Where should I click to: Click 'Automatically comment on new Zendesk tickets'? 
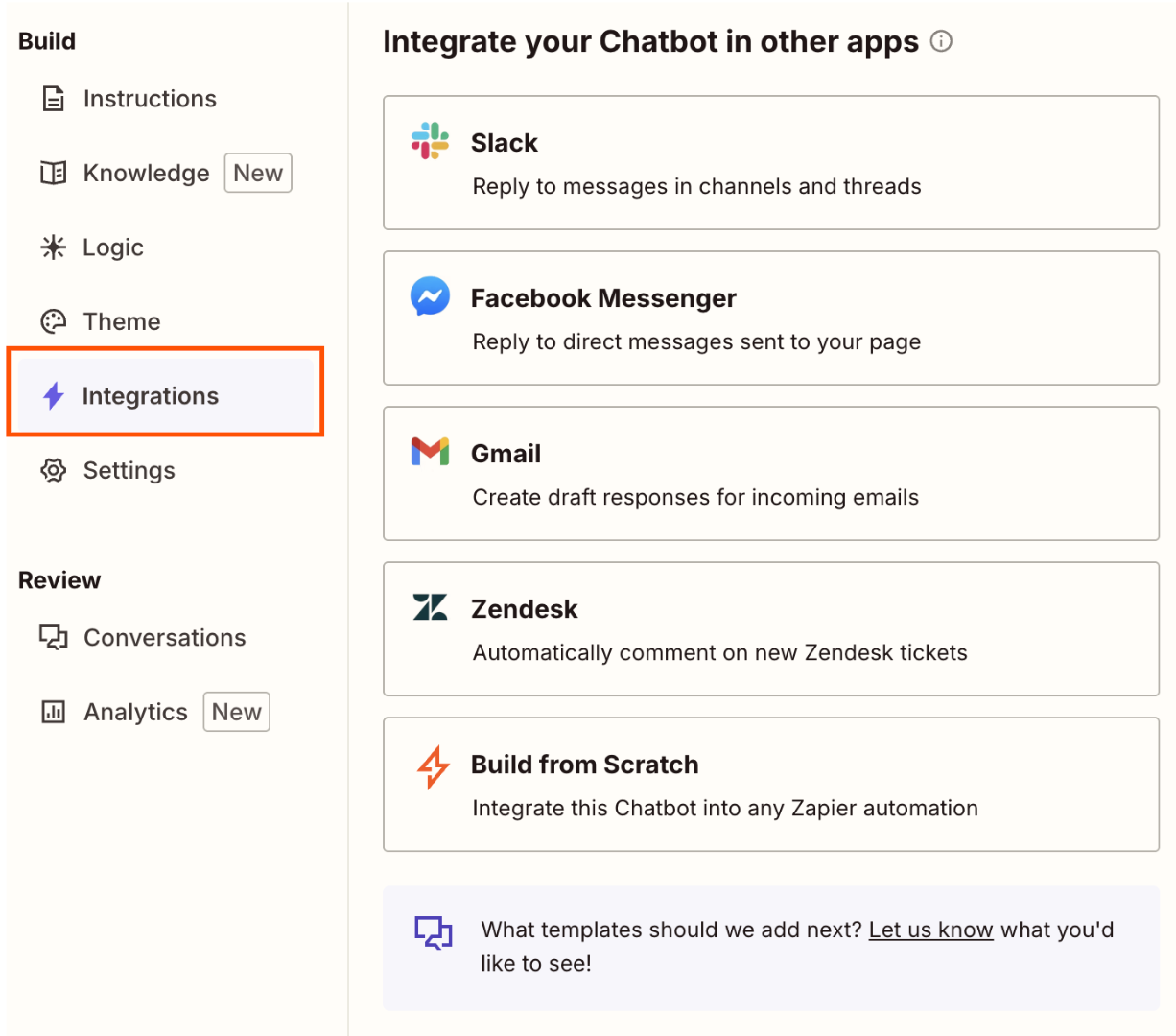point(720,652)
